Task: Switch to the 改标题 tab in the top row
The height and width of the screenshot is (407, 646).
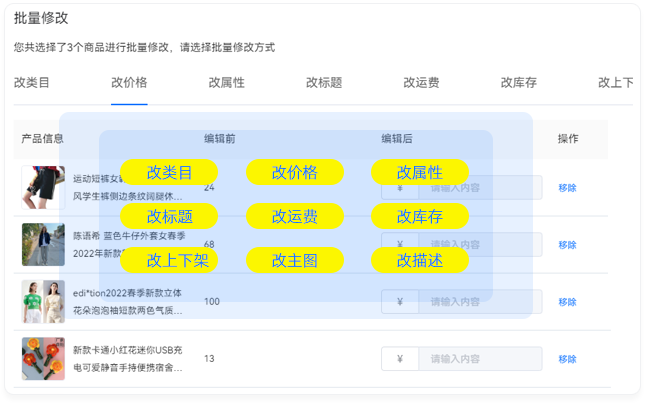Action: pyautogui.click(x=324, y=83)
